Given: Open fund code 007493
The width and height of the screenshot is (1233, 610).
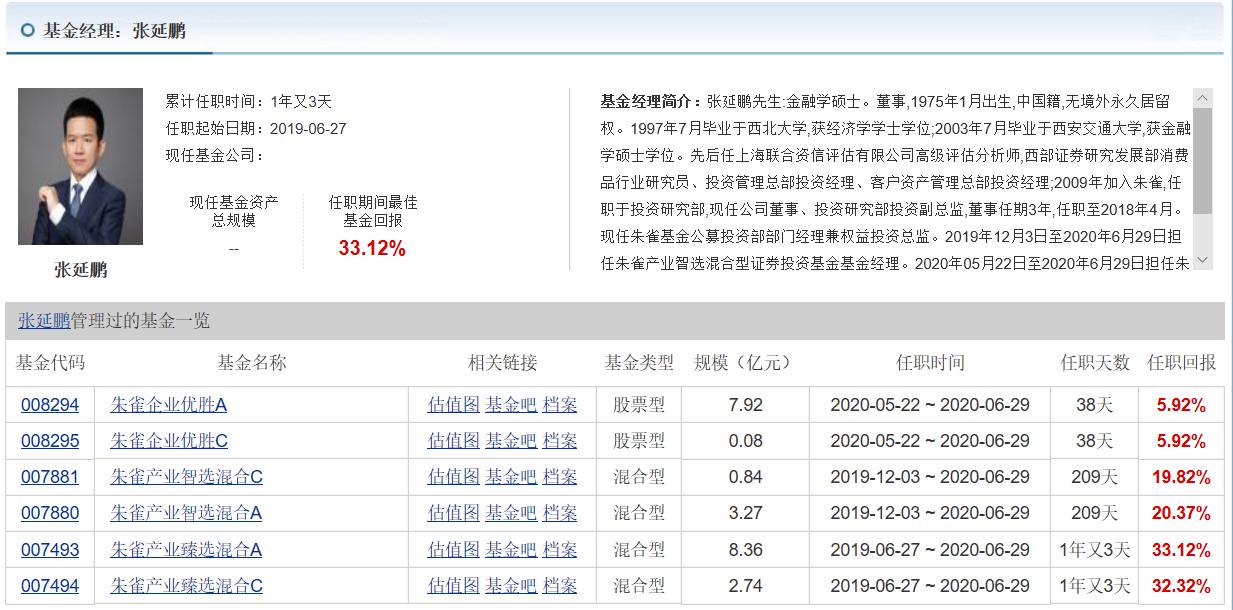Looking at the screenshot, I should (x=50, y=549).
